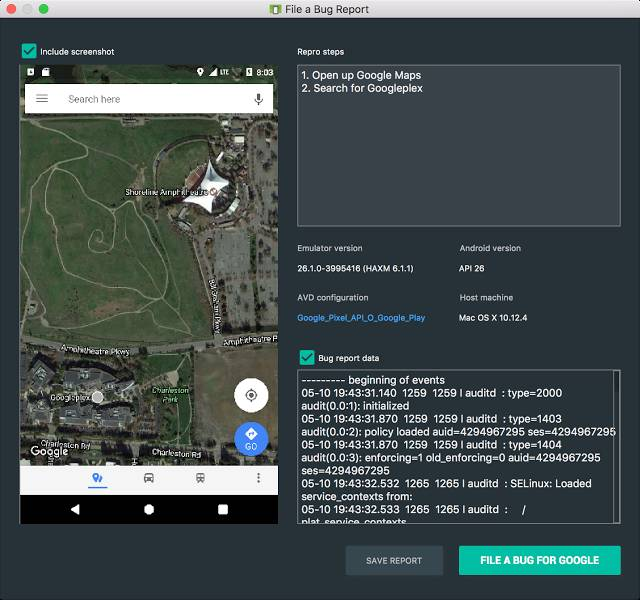
Task: Tap the Android home circle button
Action: click(149, 509)
